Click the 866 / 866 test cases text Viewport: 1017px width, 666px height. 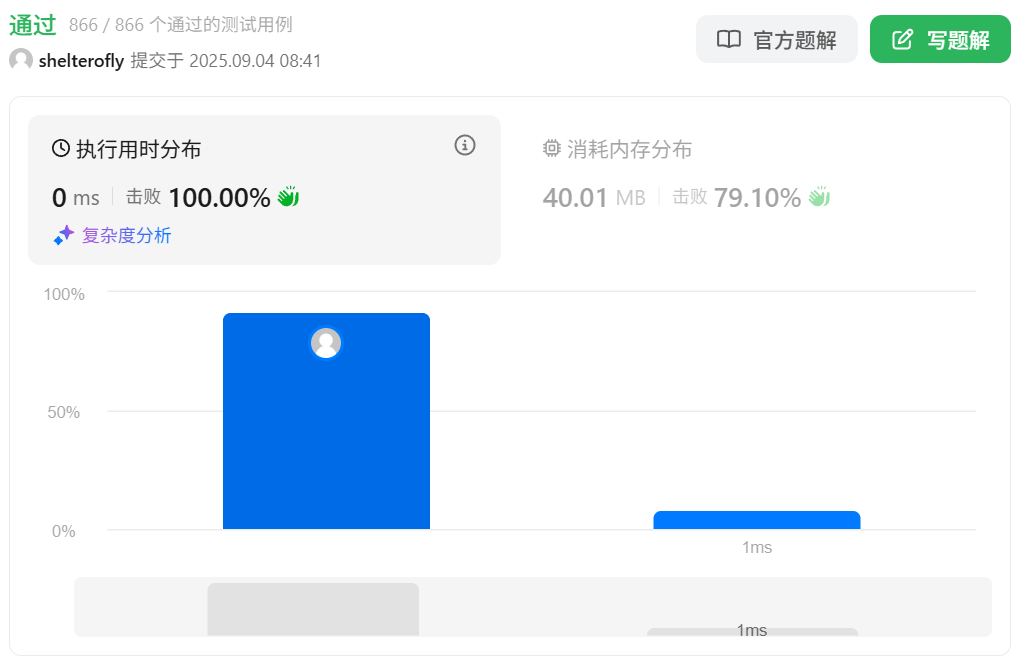[180, 25]
